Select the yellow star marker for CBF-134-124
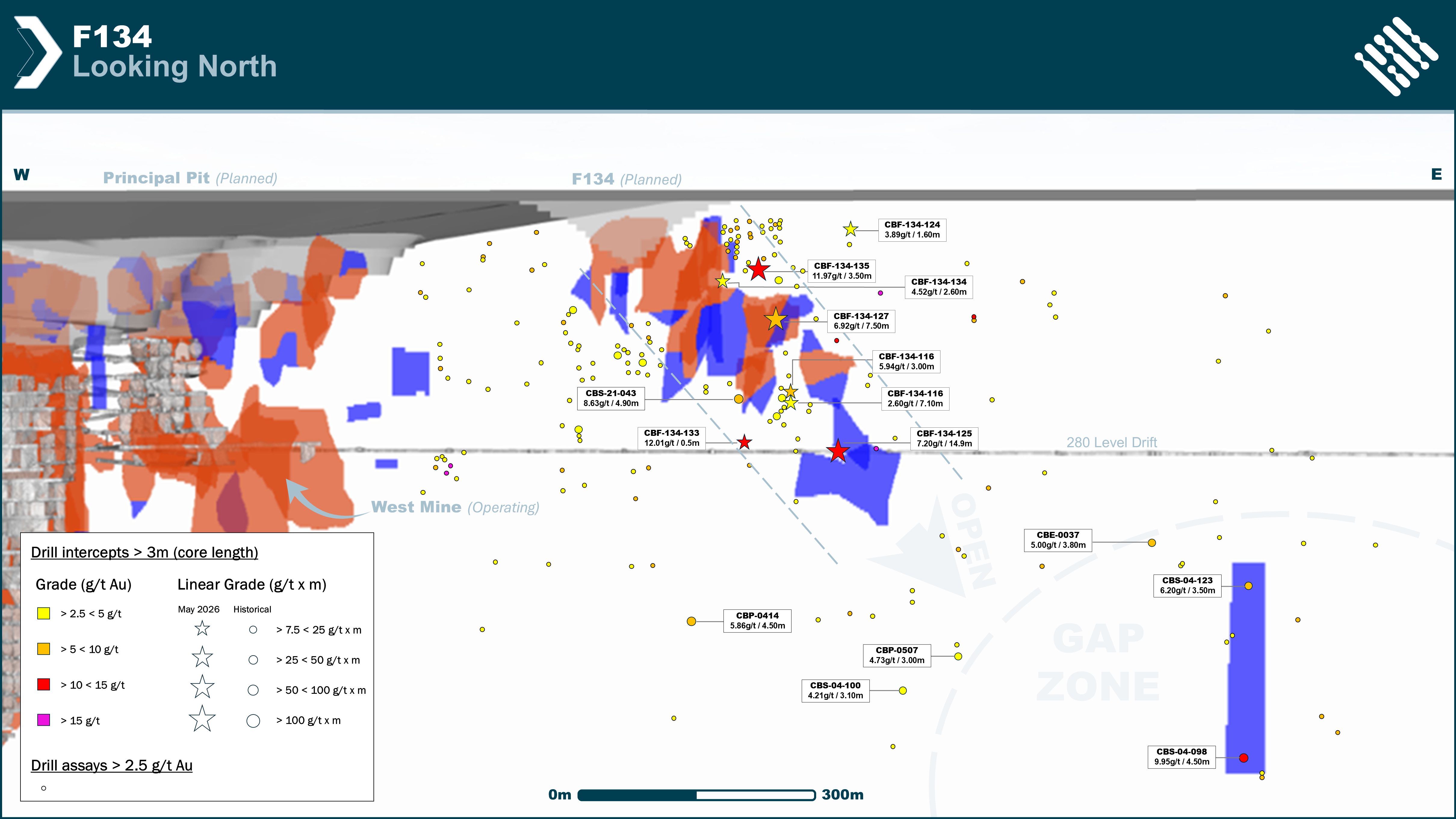Image resolution: width=1456 pixels, height=819 pixels. coord(851,229)
